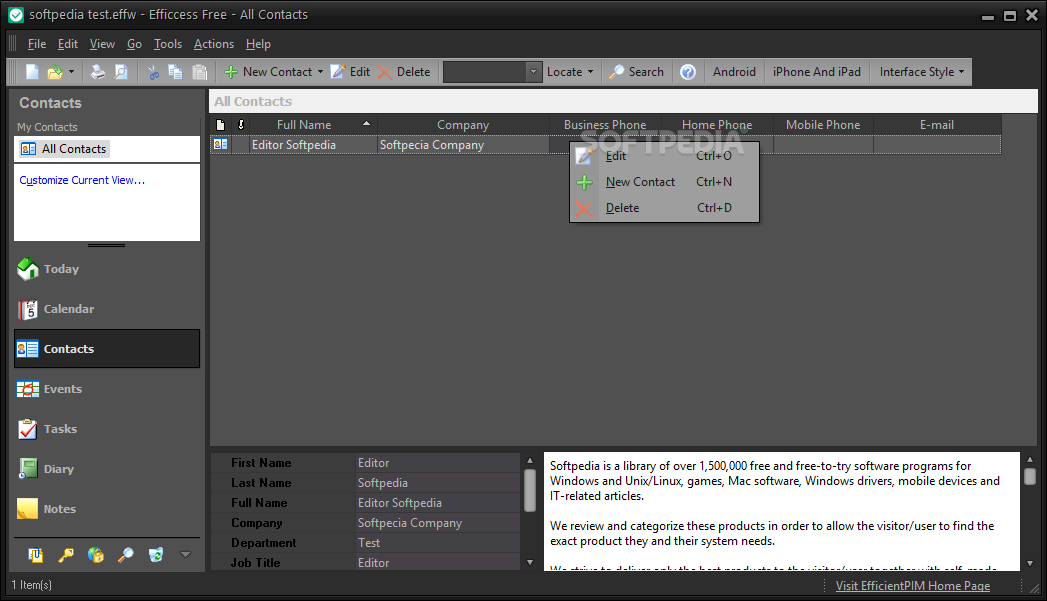Click the Help question mark icon

688,71
